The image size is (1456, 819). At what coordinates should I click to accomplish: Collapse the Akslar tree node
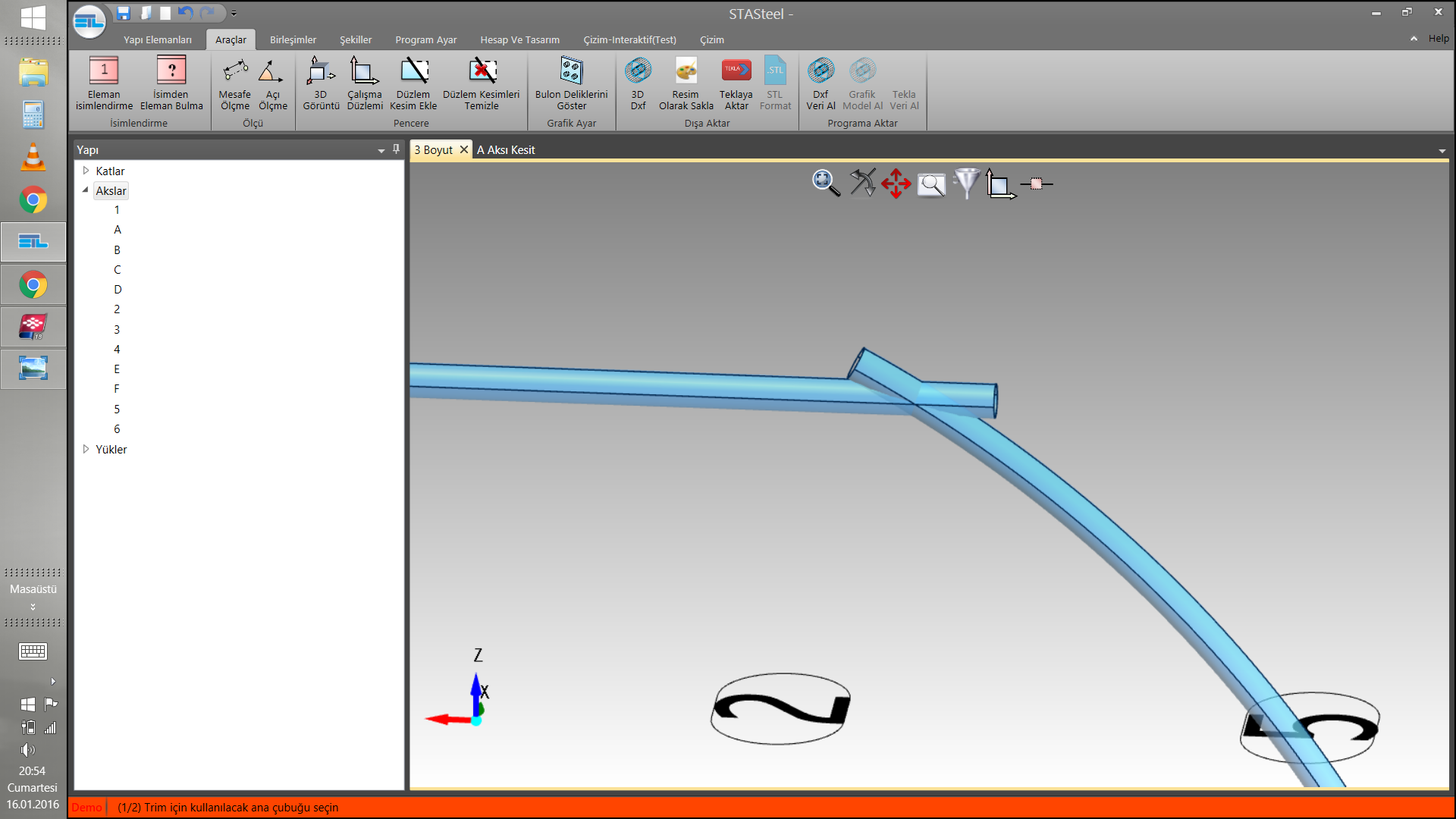point(86,190)
